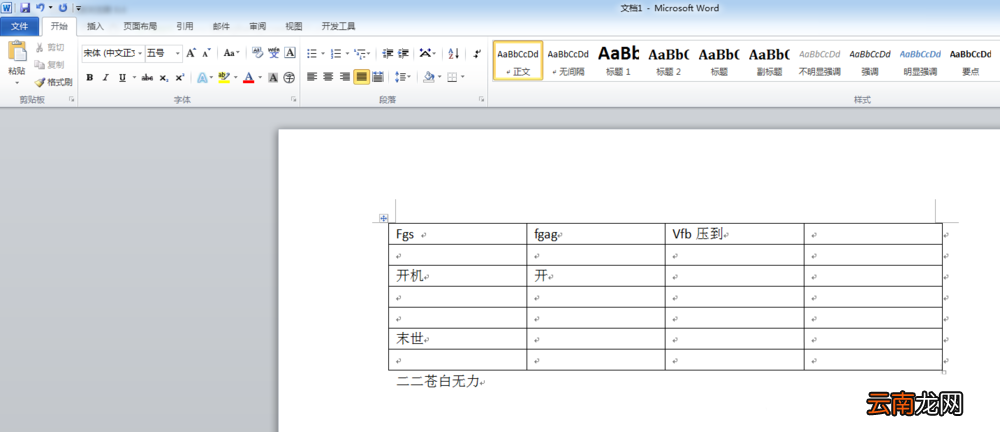
Task: Click distributed alignment icon
Action: point(378,77)
